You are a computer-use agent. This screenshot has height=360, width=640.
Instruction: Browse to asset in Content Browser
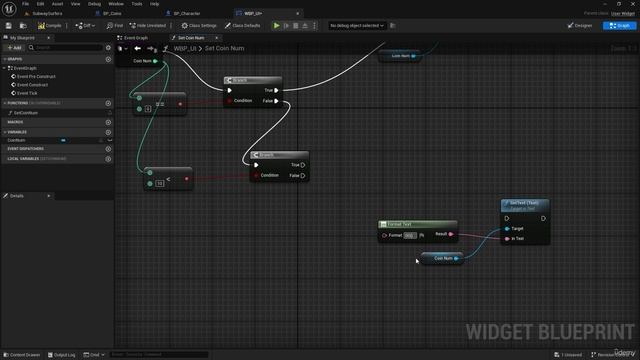click(x=23, y=26)
